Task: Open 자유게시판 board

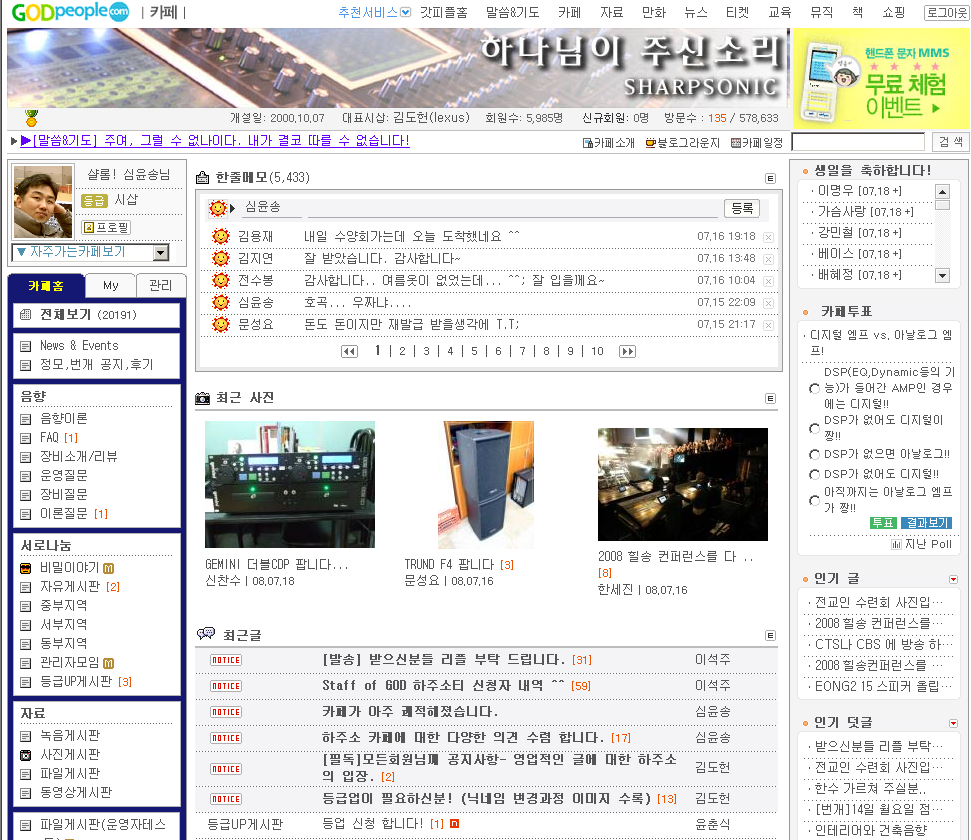Action: [x=70, y=587]
